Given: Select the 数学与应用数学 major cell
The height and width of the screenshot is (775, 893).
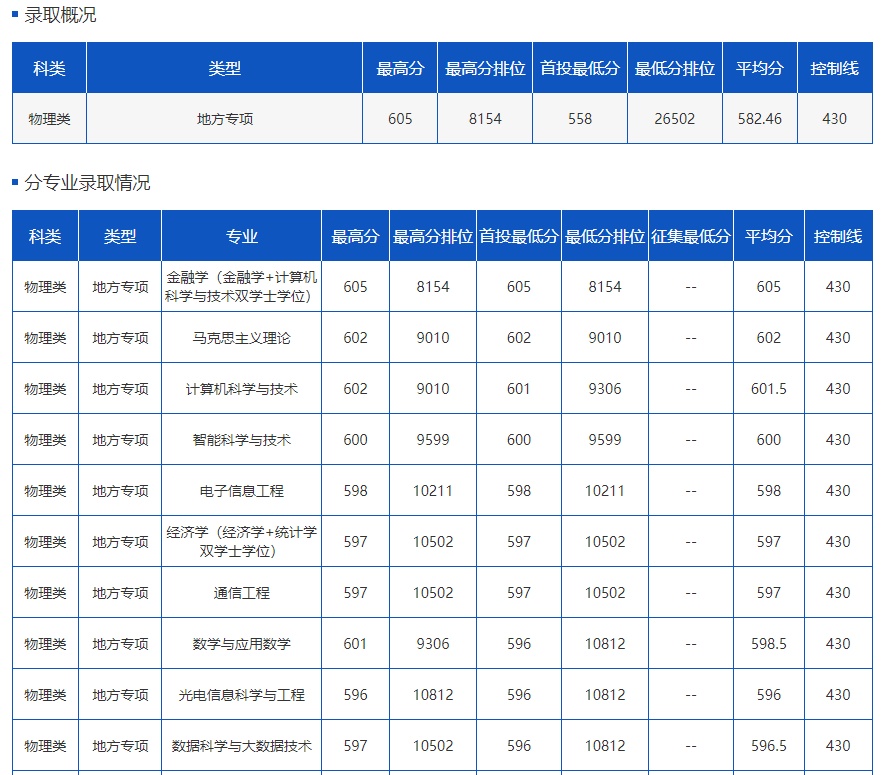Looking at the screenshot, I should tap(241, 644).
